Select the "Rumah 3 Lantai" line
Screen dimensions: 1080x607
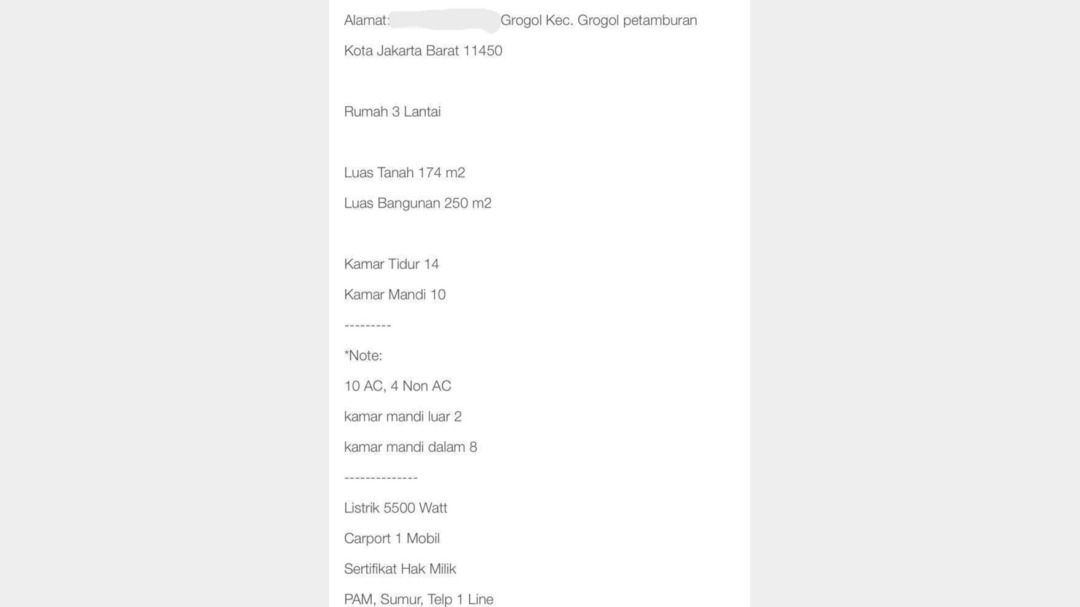pos(392,112)
